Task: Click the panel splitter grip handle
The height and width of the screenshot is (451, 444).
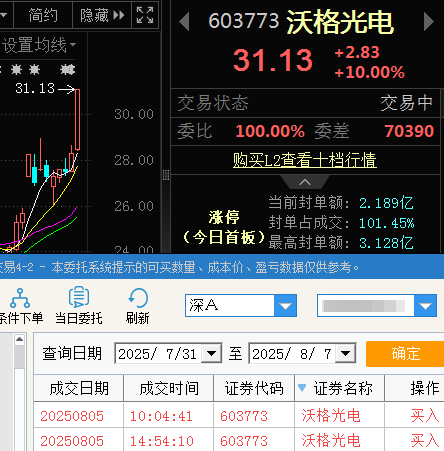Action: tap(166, 175)
